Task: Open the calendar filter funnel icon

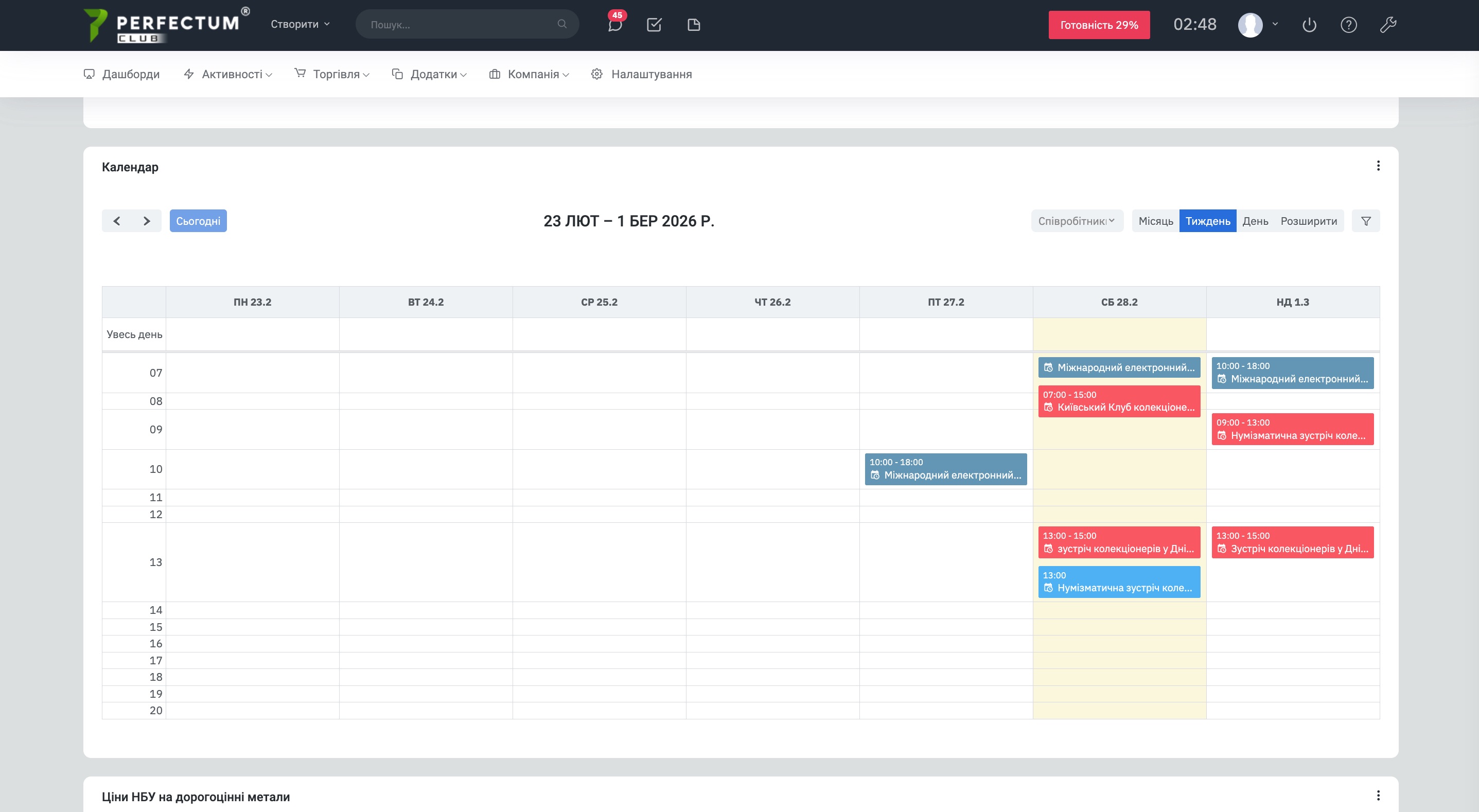Action: pyautogui.click(x=1366, y=221)
